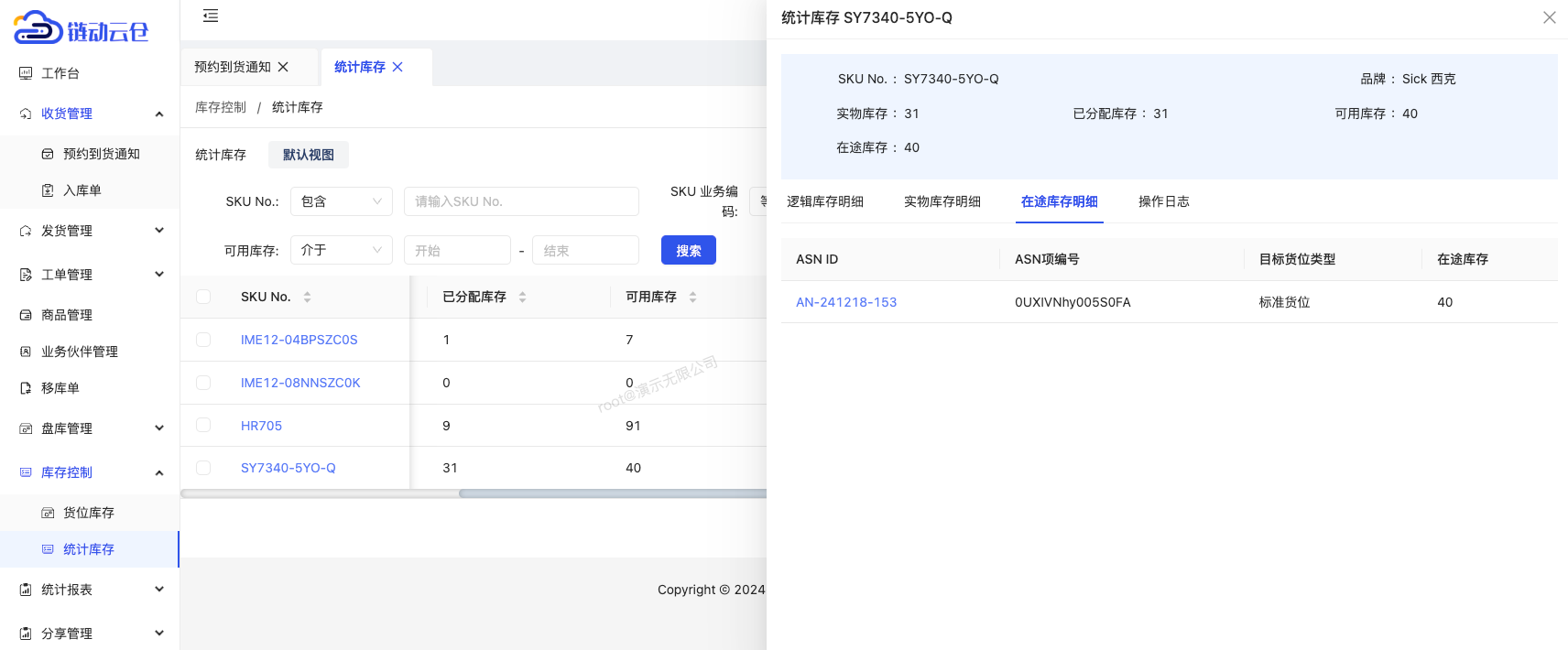This screenshot has width=1568, height=650.
Task: Sort the 已分配库存 column
Action: (x=522, y=297)
